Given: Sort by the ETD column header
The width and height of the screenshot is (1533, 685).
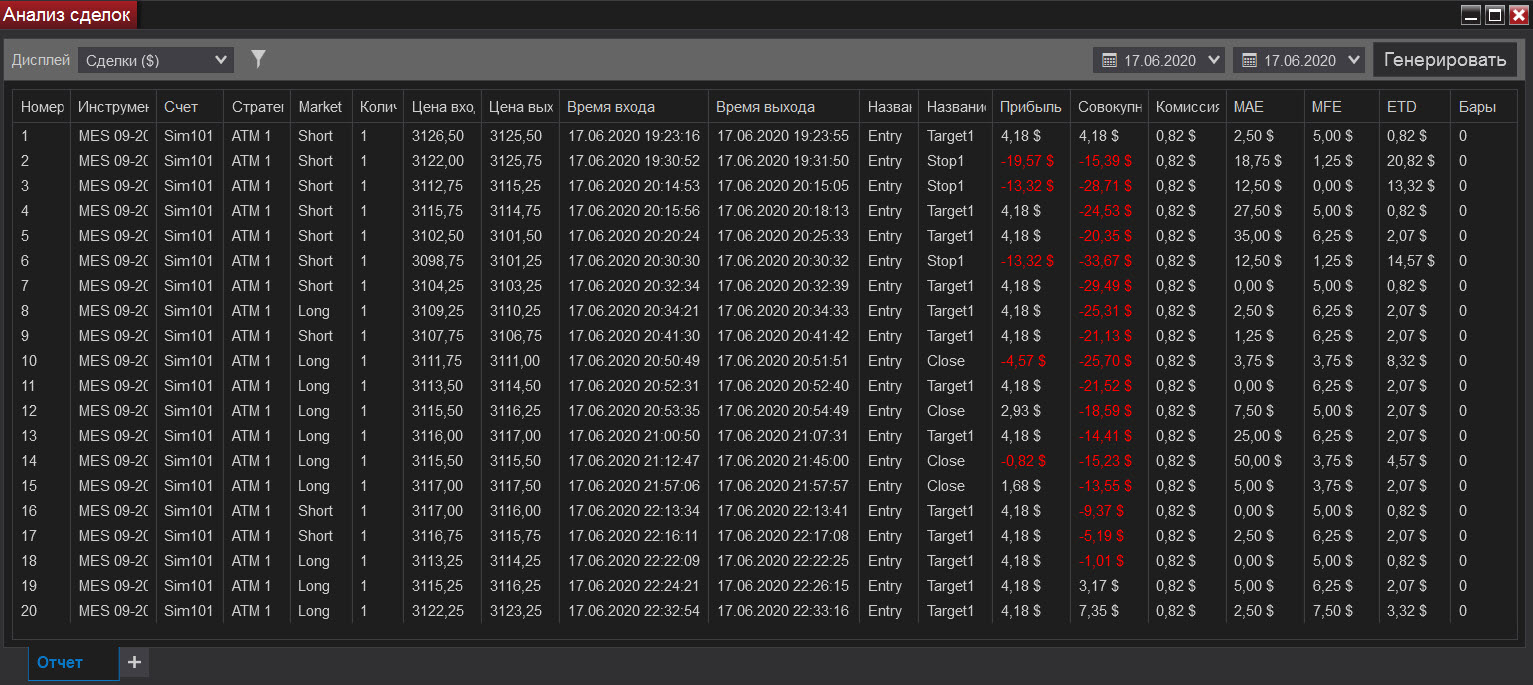Looking at the screenshot, I should (1414, 107).
